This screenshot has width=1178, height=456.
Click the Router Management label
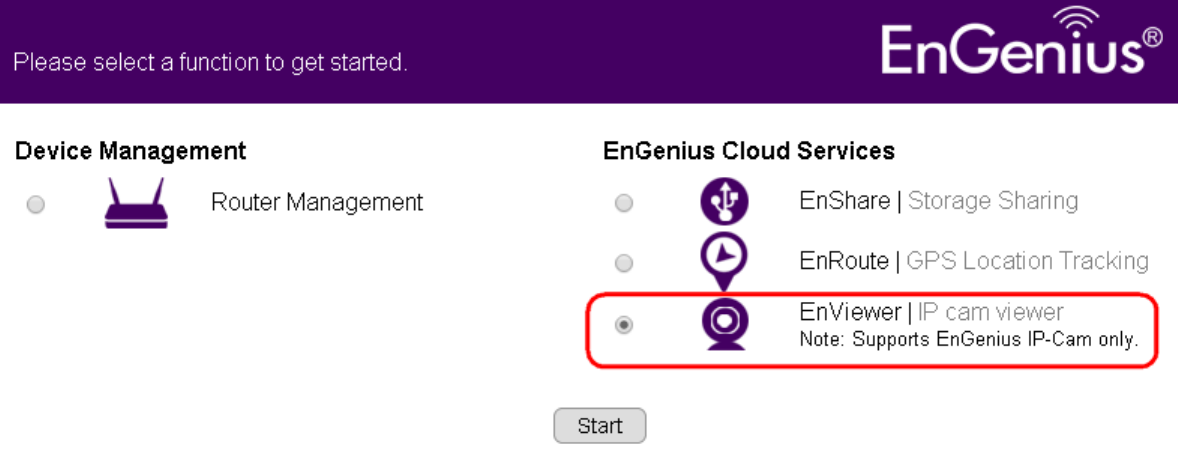pos(317,203)
